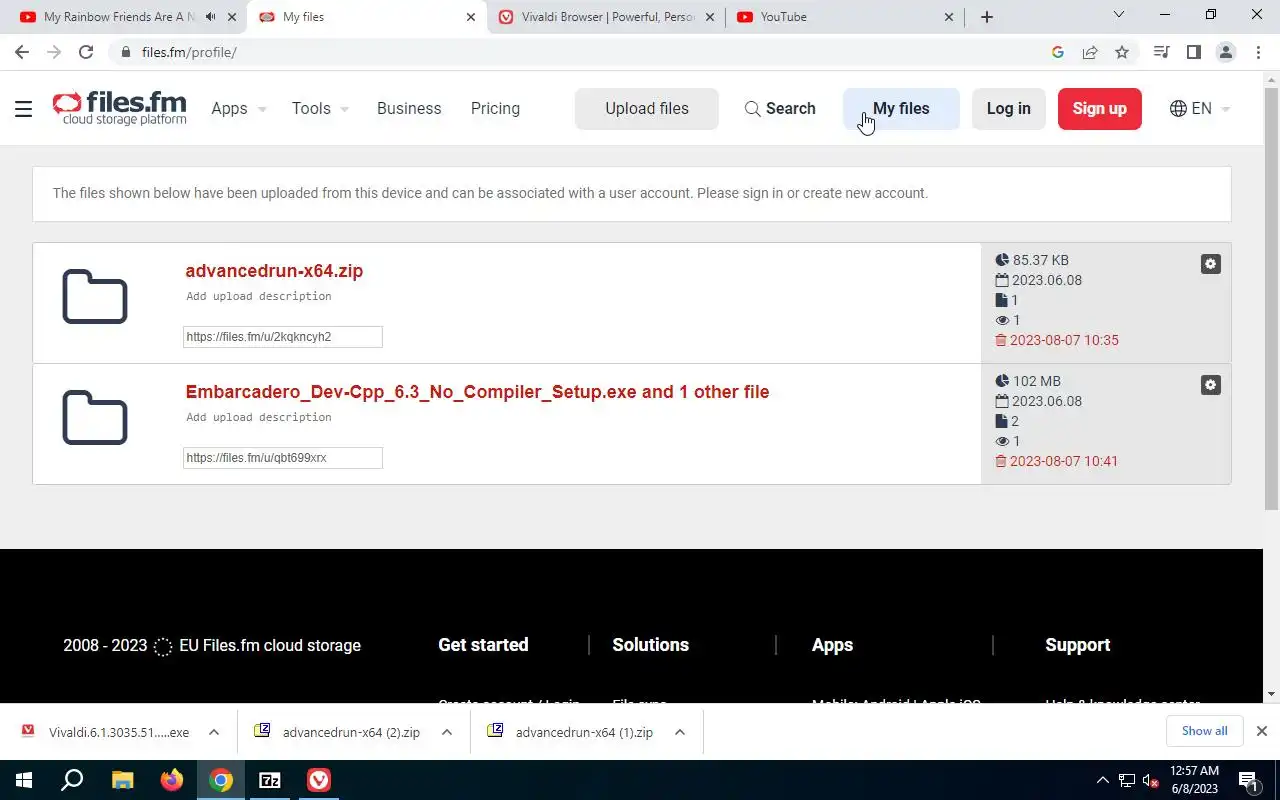Open Windows Start menu
Screen dimensions: 1280x800
(x=24, y=780)
